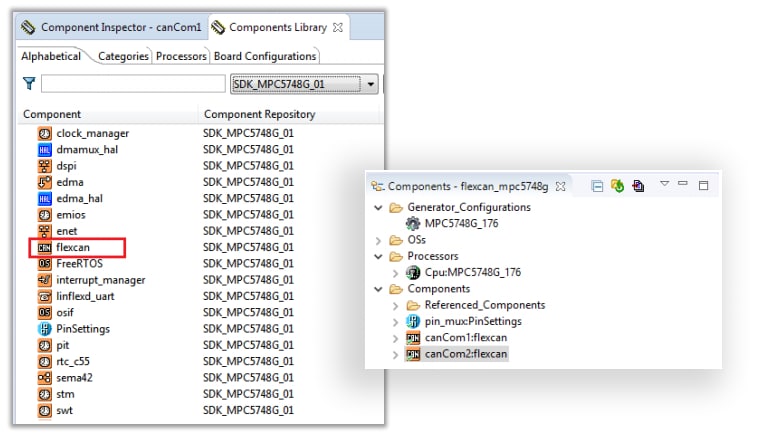Open the Component Inspector - canCom1 tab
Image resolution: width=768 pixels, height=439 pixels.
[x=112, y=26]
